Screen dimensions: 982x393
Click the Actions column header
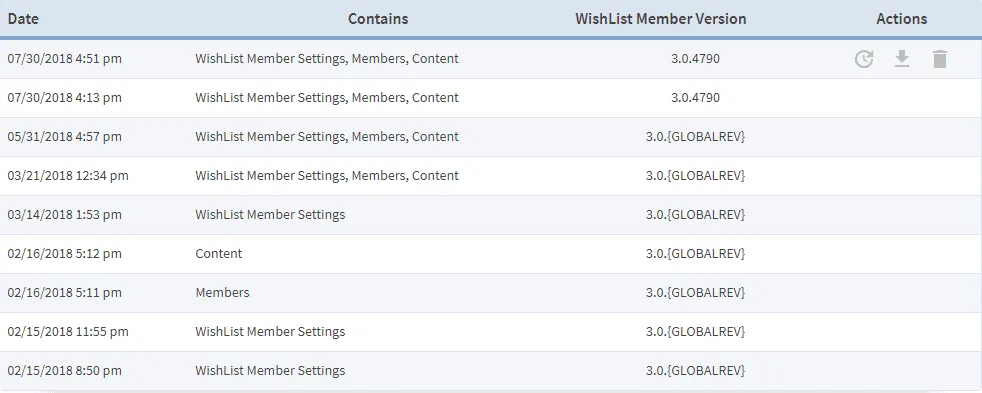pos(902,19)
